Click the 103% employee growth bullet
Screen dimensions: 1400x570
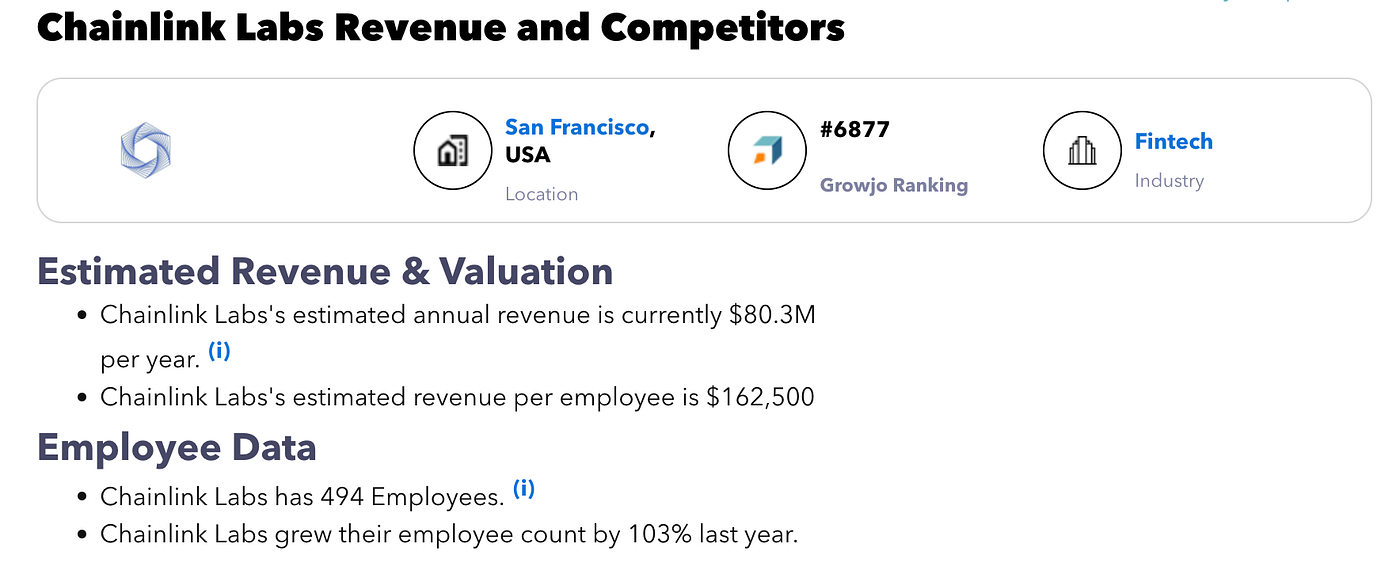pos(449,534)
